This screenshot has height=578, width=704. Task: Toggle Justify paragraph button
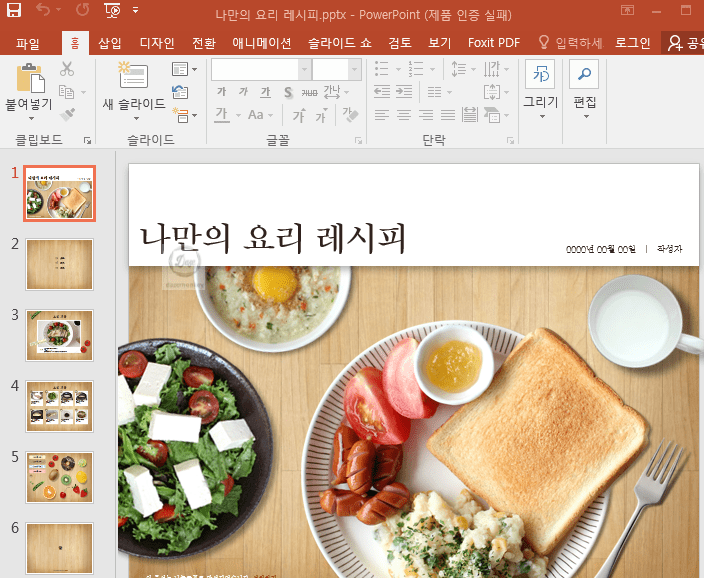pos(448,115)
